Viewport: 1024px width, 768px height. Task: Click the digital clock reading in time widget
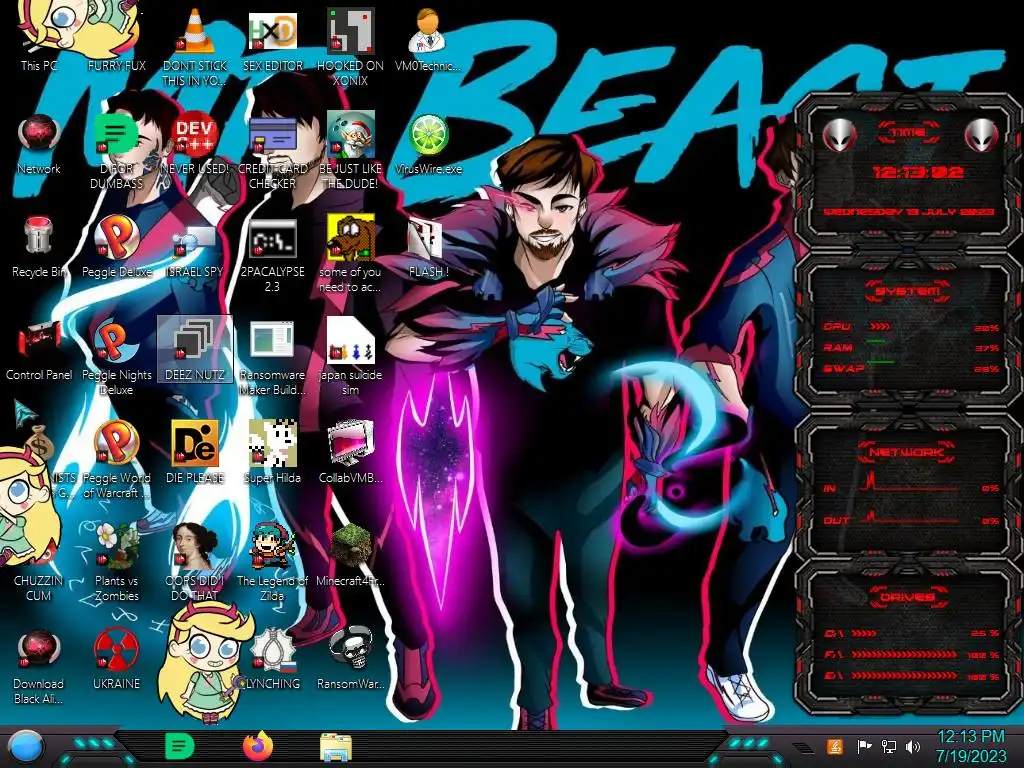(x=918, y=172)
